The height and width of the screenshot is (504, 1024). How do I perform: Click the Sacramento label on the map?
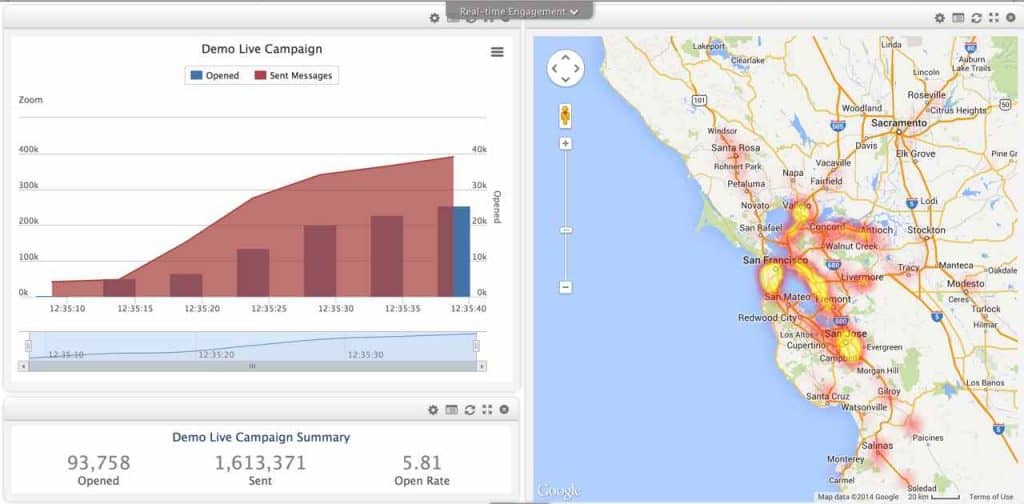[x=899, y=123]
